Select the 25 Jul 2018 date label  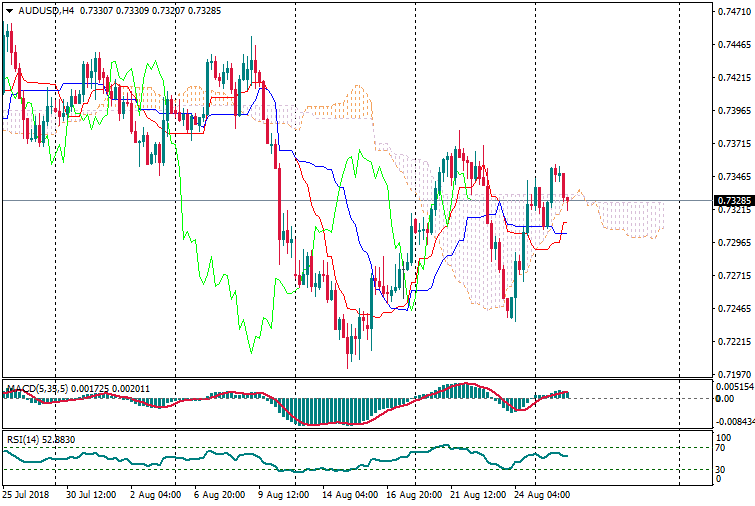(25, 494)
